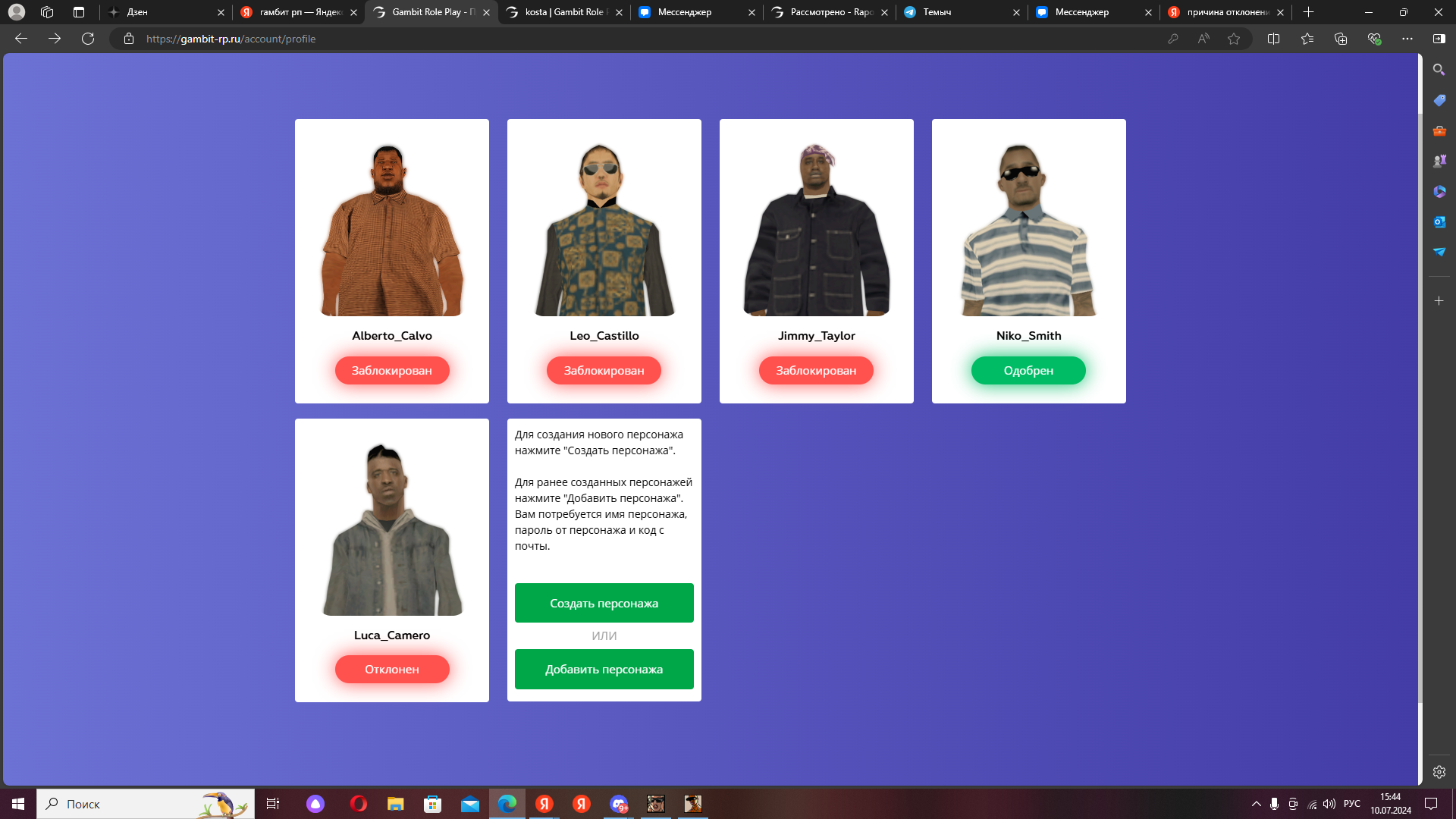Viewport: 1456px width, 819px height.
Task: Click Одобрен status on Niko_Smith
Action: (x=1028, y=370)
